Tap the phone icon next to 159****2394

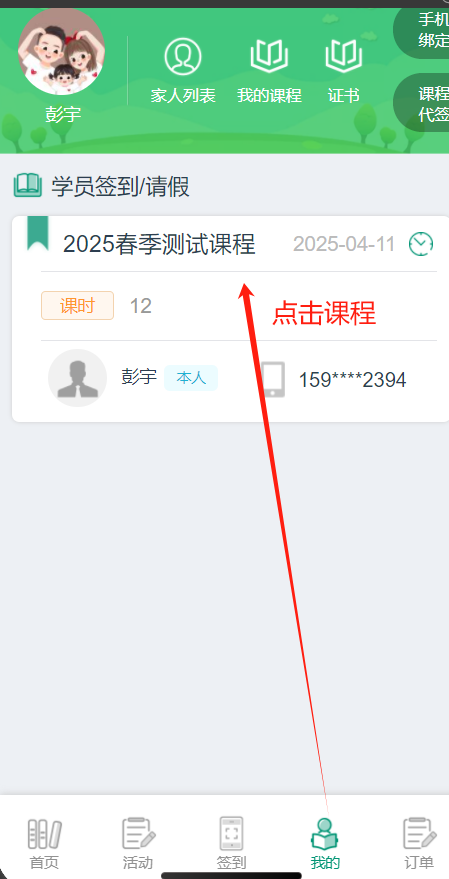[273, 380]
